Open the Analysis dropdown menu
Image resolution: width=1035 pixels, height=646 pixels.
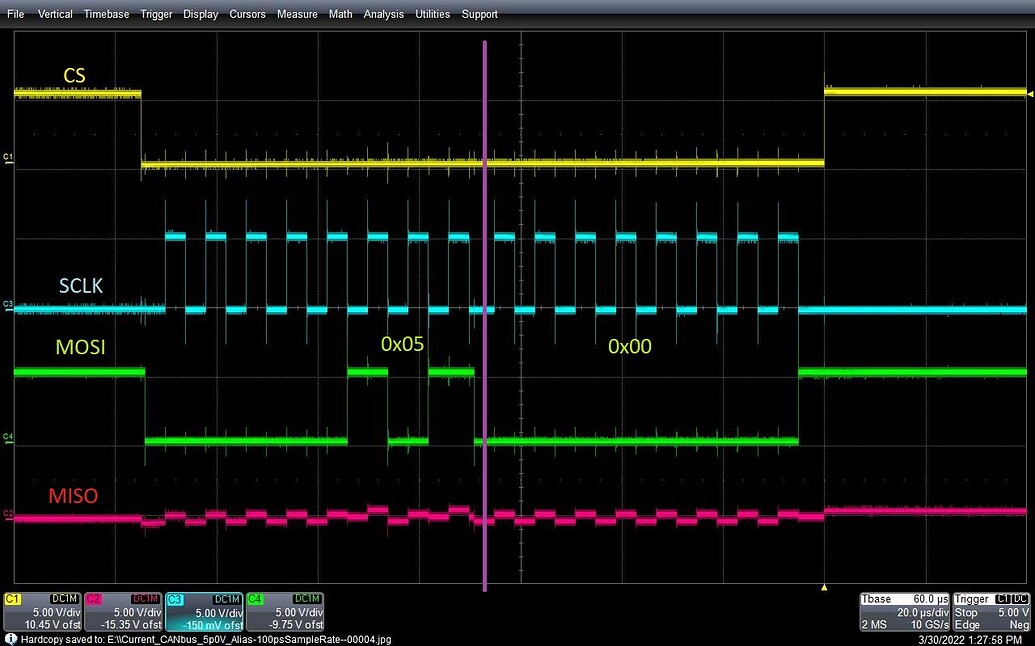tap(384, 14)
